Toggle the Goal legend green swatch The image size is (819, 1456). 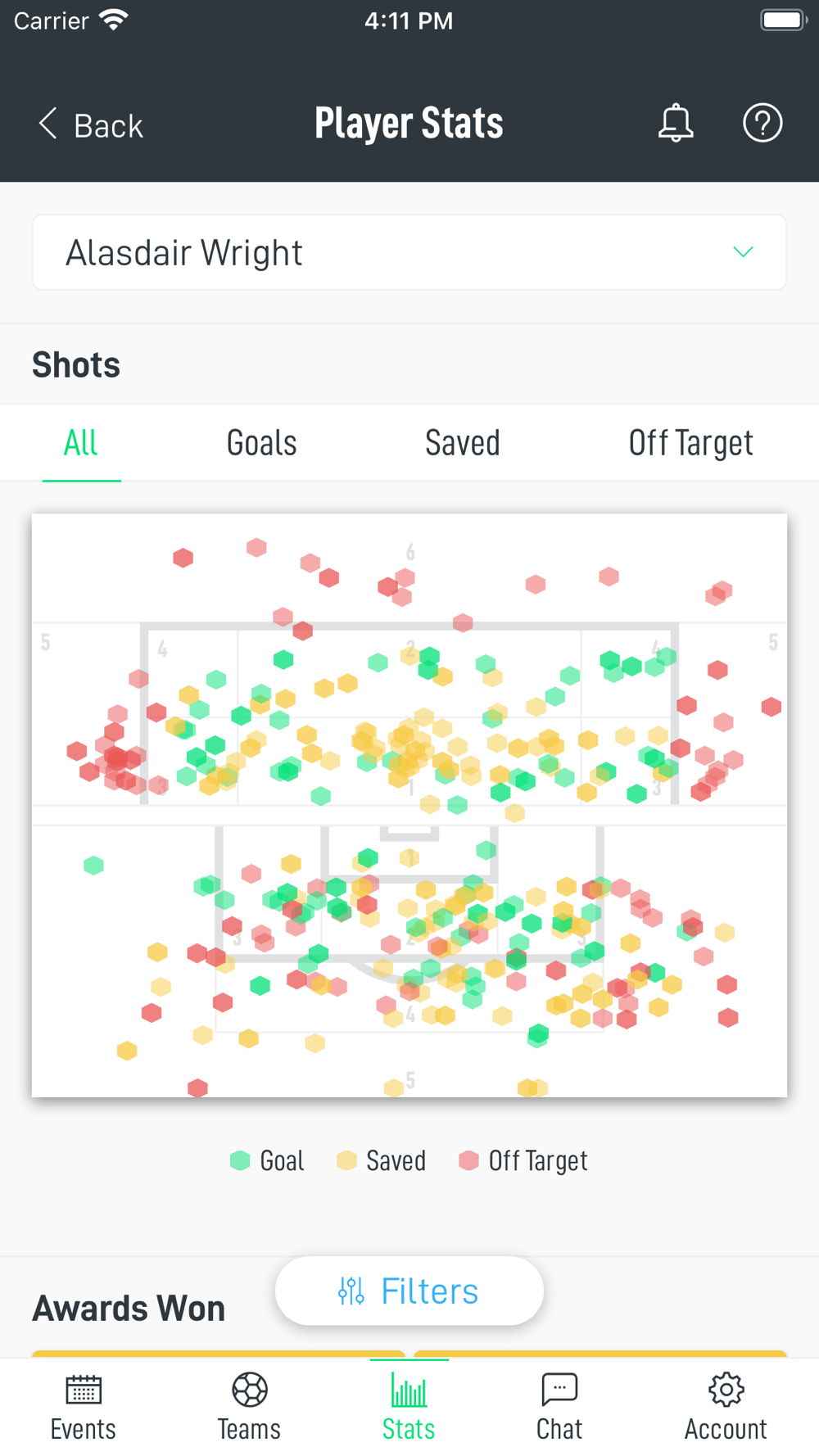pos(240,1160)
